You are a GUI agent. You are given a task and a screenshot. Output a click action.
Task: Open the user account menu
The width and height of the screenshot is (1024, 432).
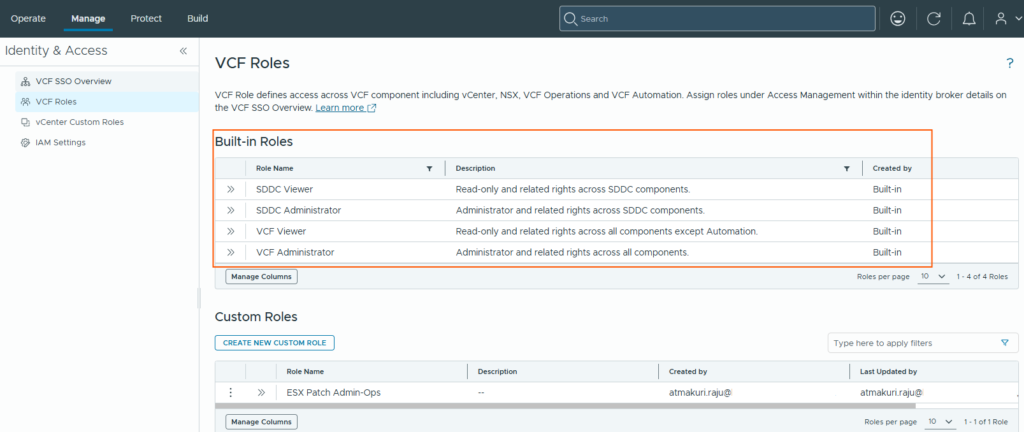[x=1007, y=19]
